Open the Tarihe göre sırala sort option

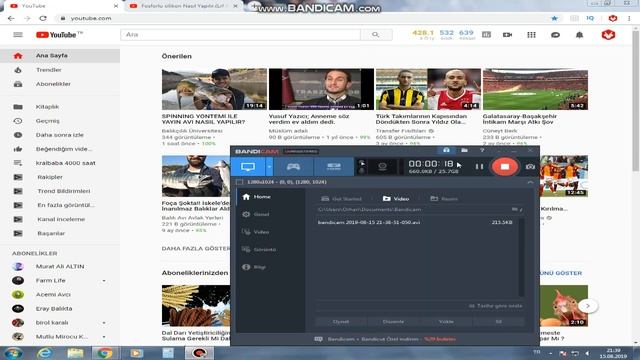point(496,306)
